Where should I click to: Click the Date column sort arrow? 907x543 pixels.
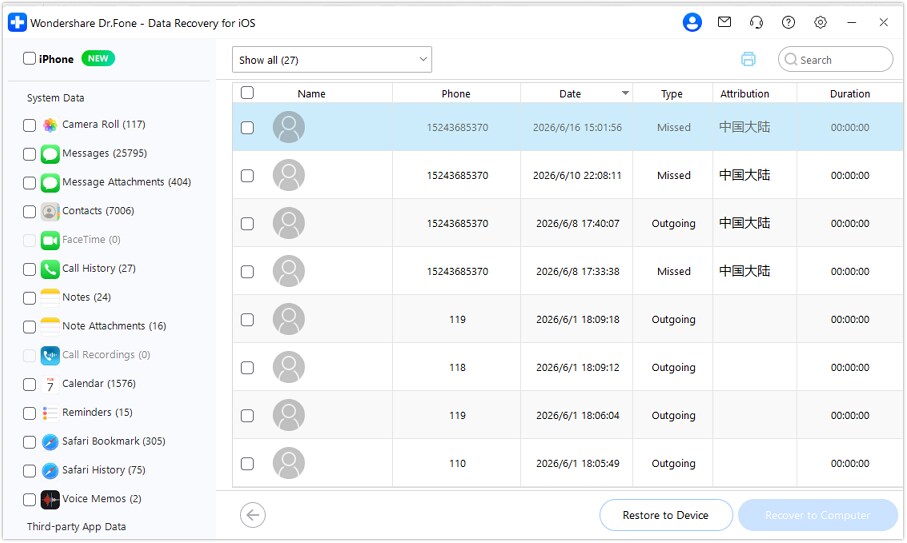point(625,93)
